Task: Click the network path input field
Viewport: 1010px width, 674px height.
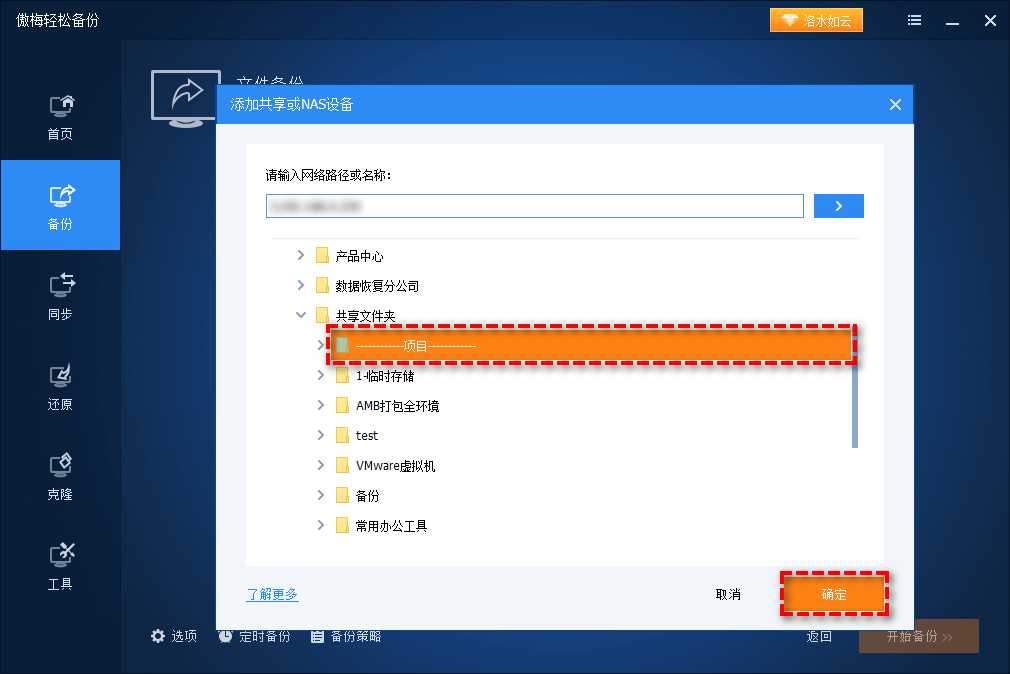Action: click(534, 206)
